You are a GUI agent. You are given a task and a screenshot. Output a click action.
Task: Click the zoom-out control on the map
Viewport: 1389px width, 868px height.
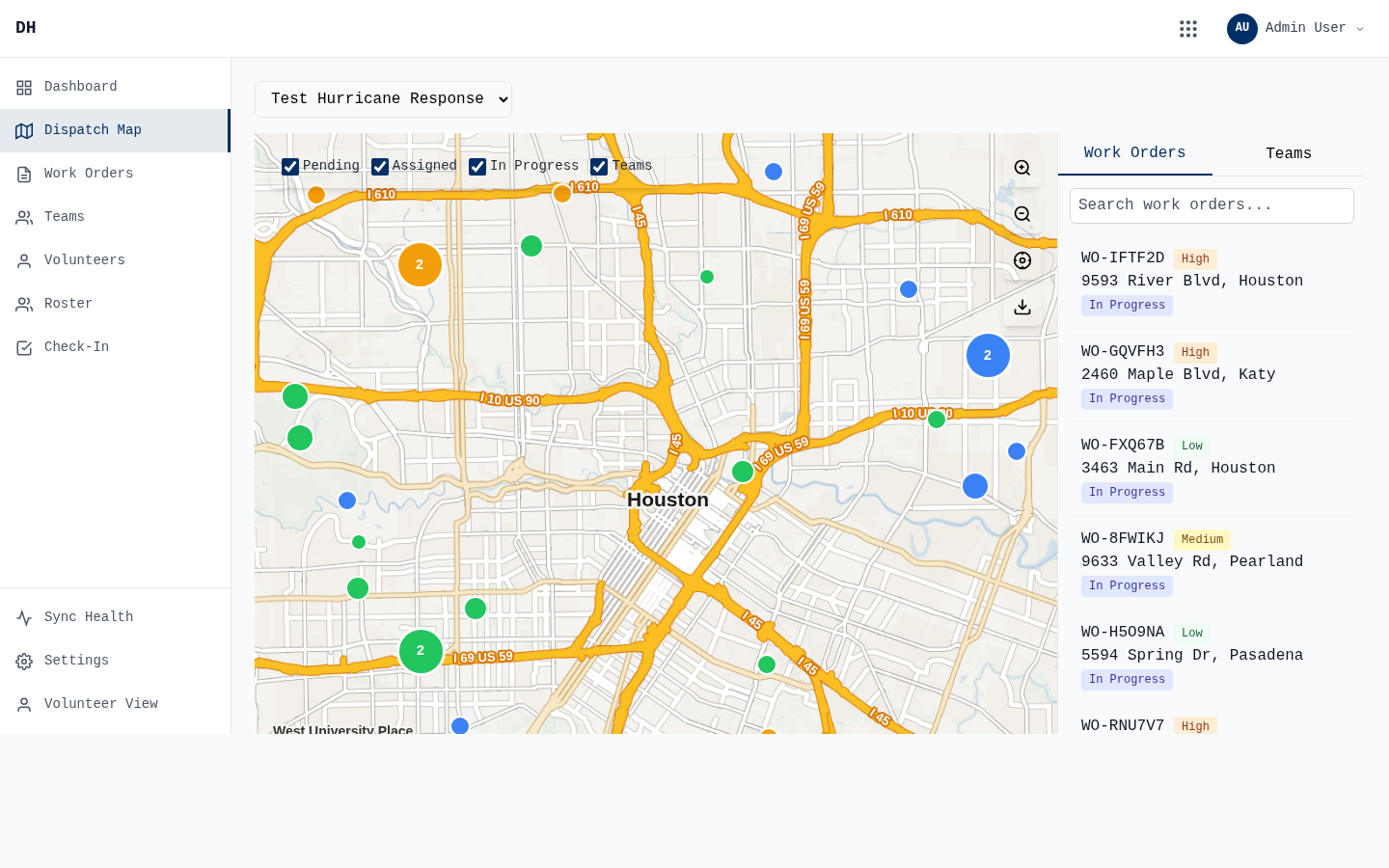(x=1022, y=214)
